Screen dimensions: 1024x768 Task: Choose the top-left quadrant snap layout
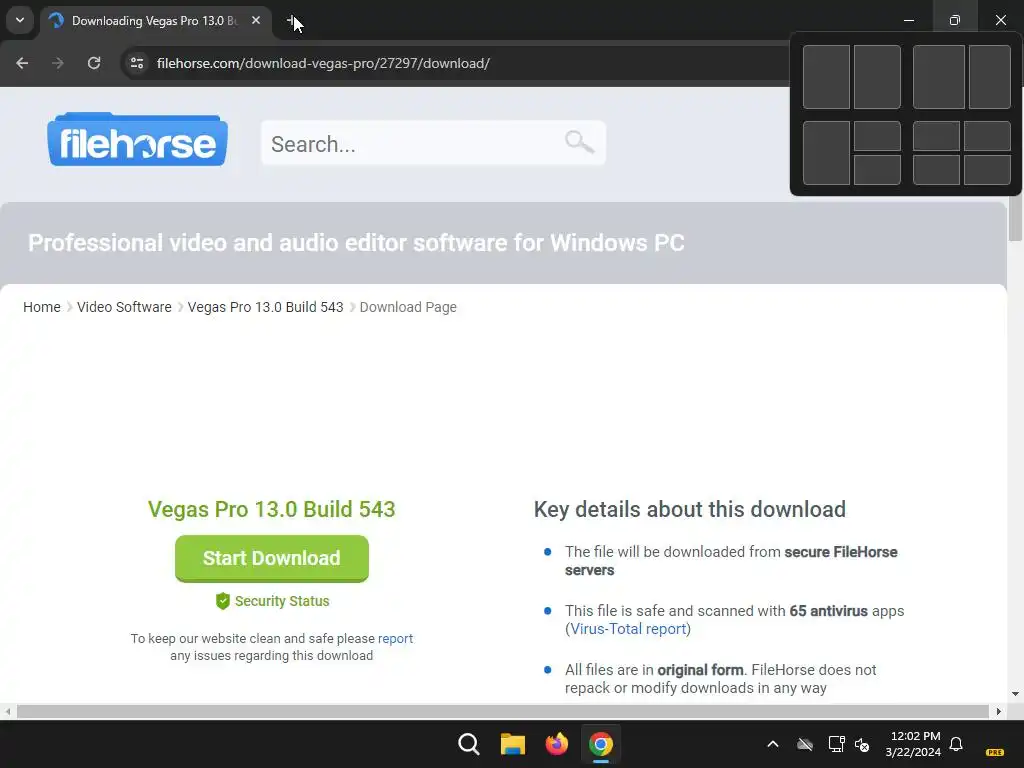[936, 136]
